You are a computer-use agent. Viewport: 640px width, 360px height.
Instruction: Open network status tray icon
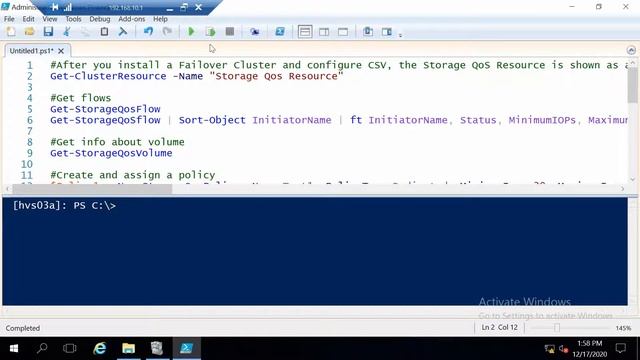[x=549, y=349]
